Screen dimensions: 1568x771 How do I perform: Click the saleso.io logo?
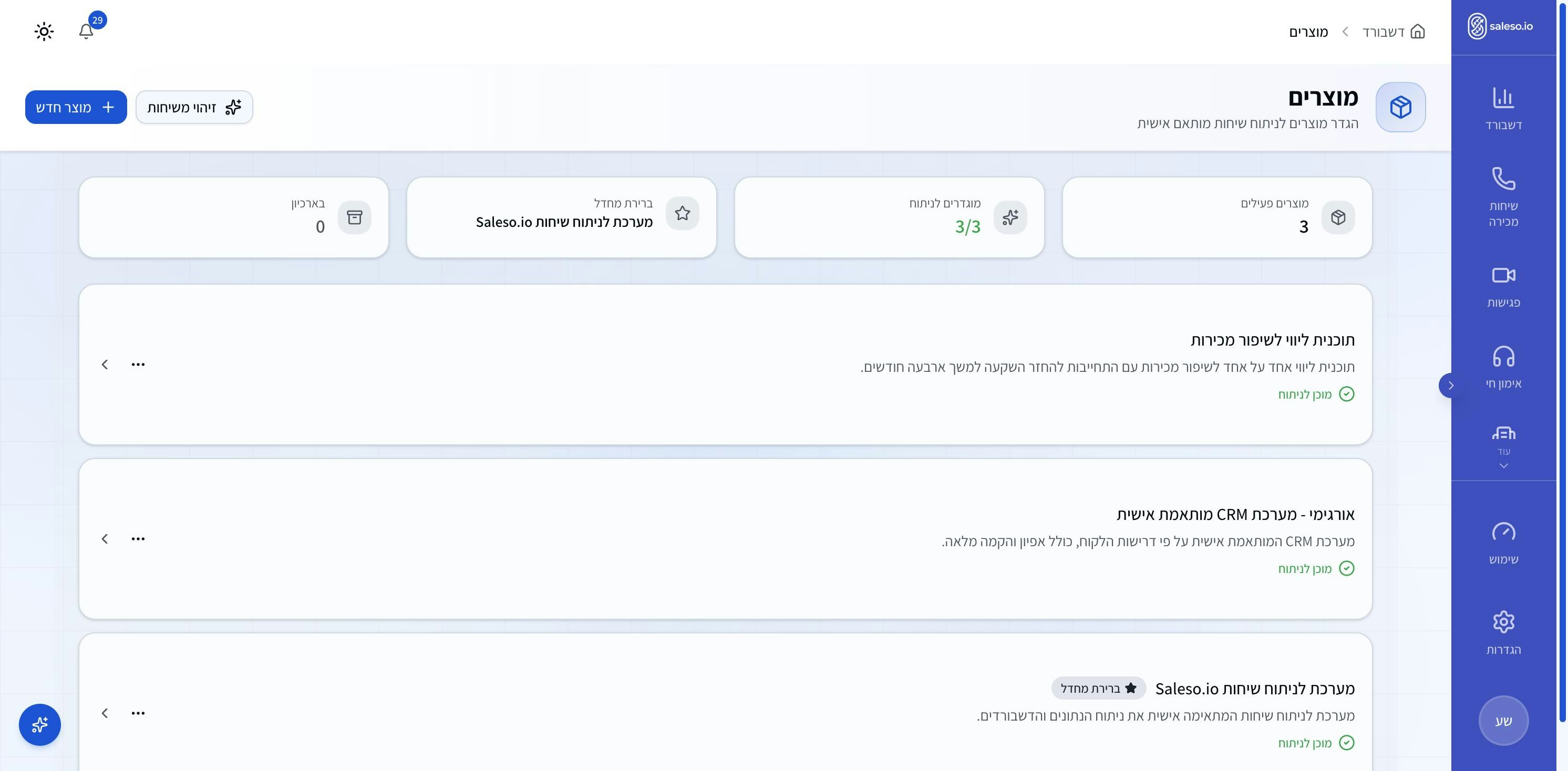tap(1500, 27)
